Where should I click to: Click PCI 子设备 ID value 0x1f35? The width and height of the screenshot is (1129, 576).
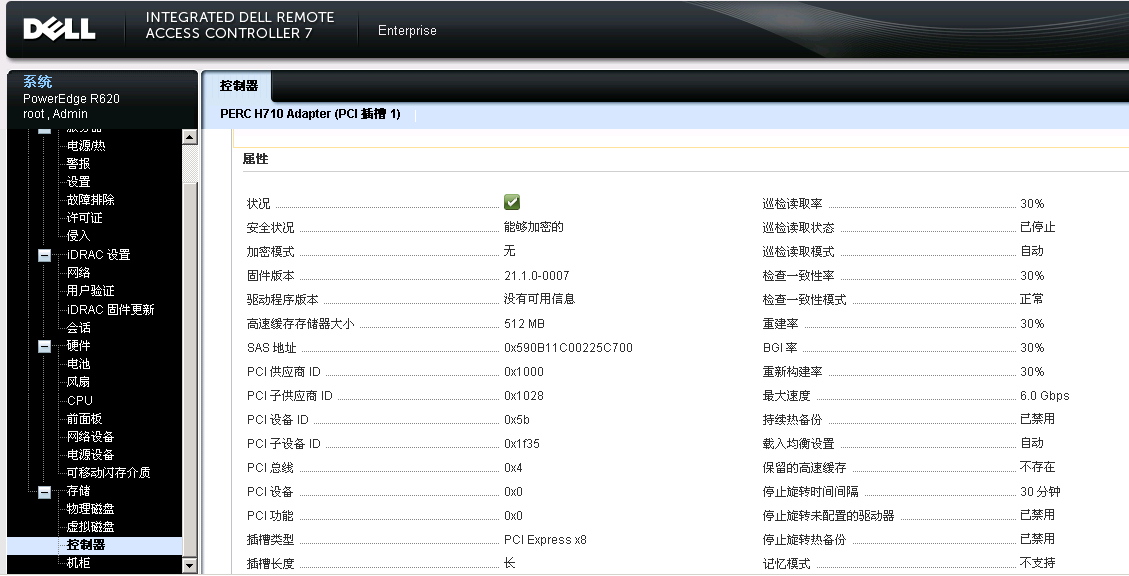coord(521,444)
